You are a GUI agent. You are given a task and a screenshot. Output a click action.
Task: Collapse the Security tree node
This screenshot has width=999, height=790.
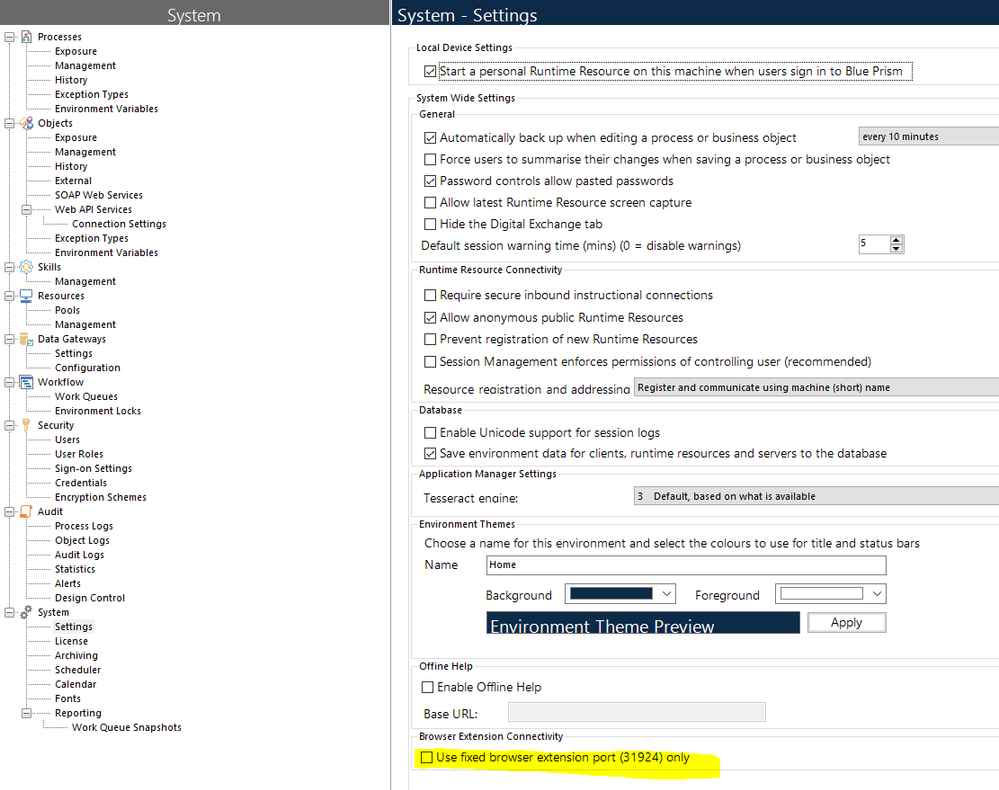coord(9,425)
